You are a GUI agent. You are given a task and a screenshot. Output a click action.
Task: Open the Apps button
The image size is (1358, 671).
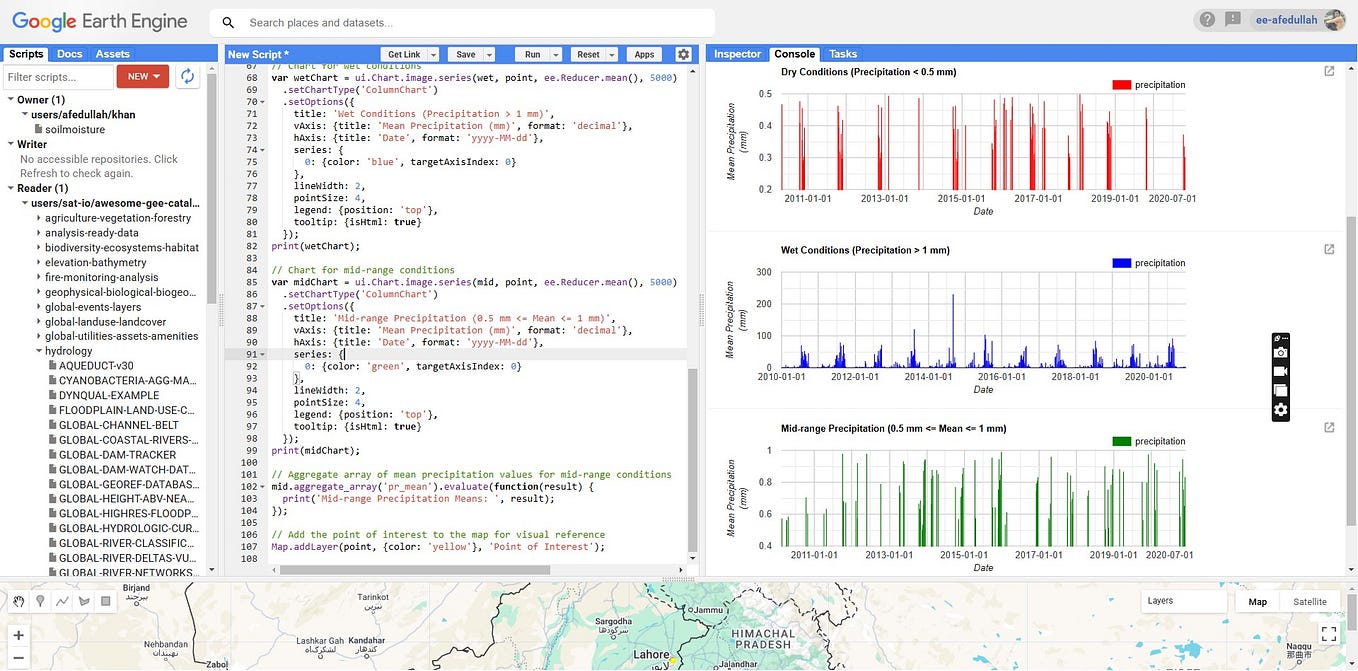645,55
